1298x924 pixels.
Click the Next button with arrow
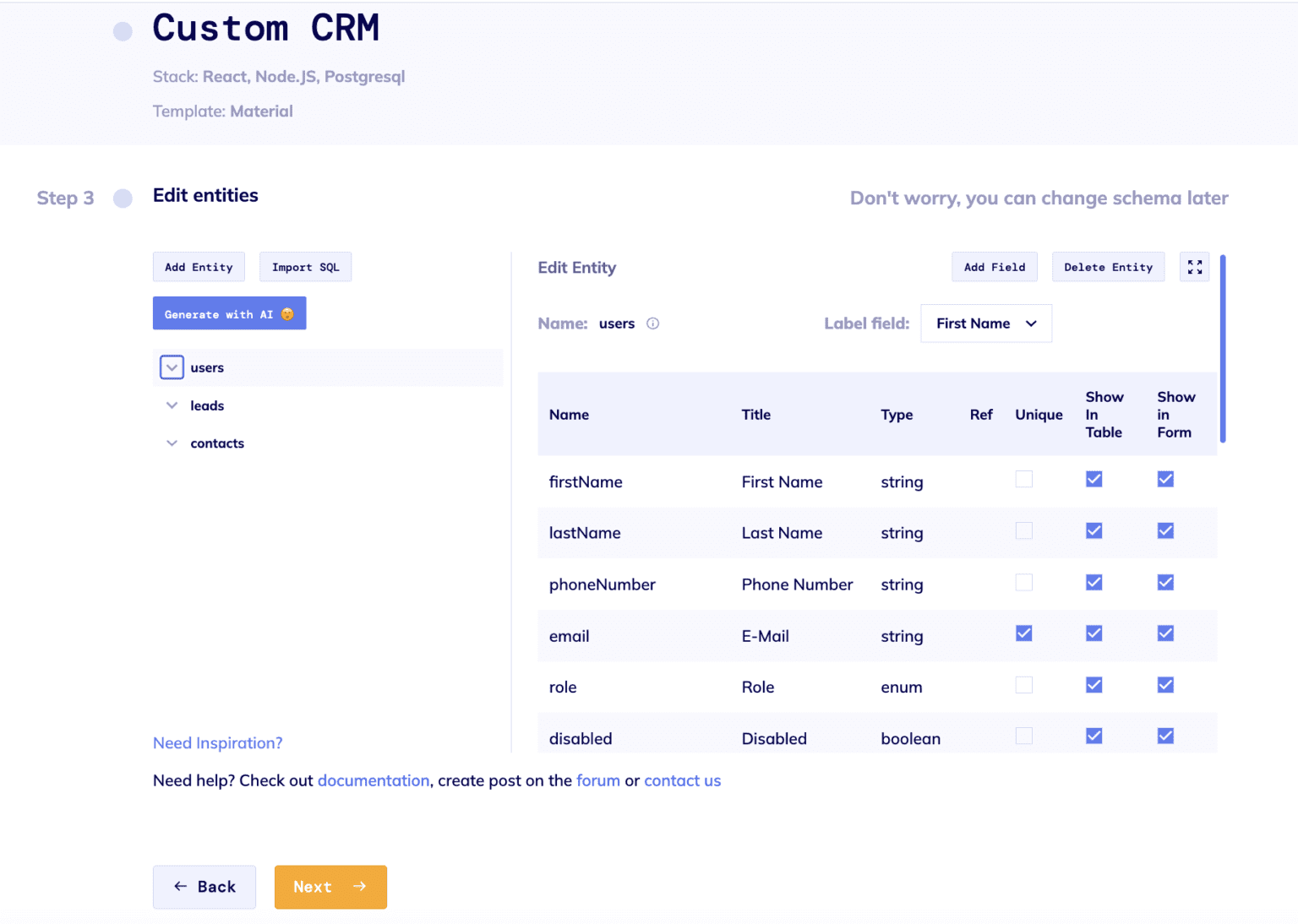click(330, 887)
